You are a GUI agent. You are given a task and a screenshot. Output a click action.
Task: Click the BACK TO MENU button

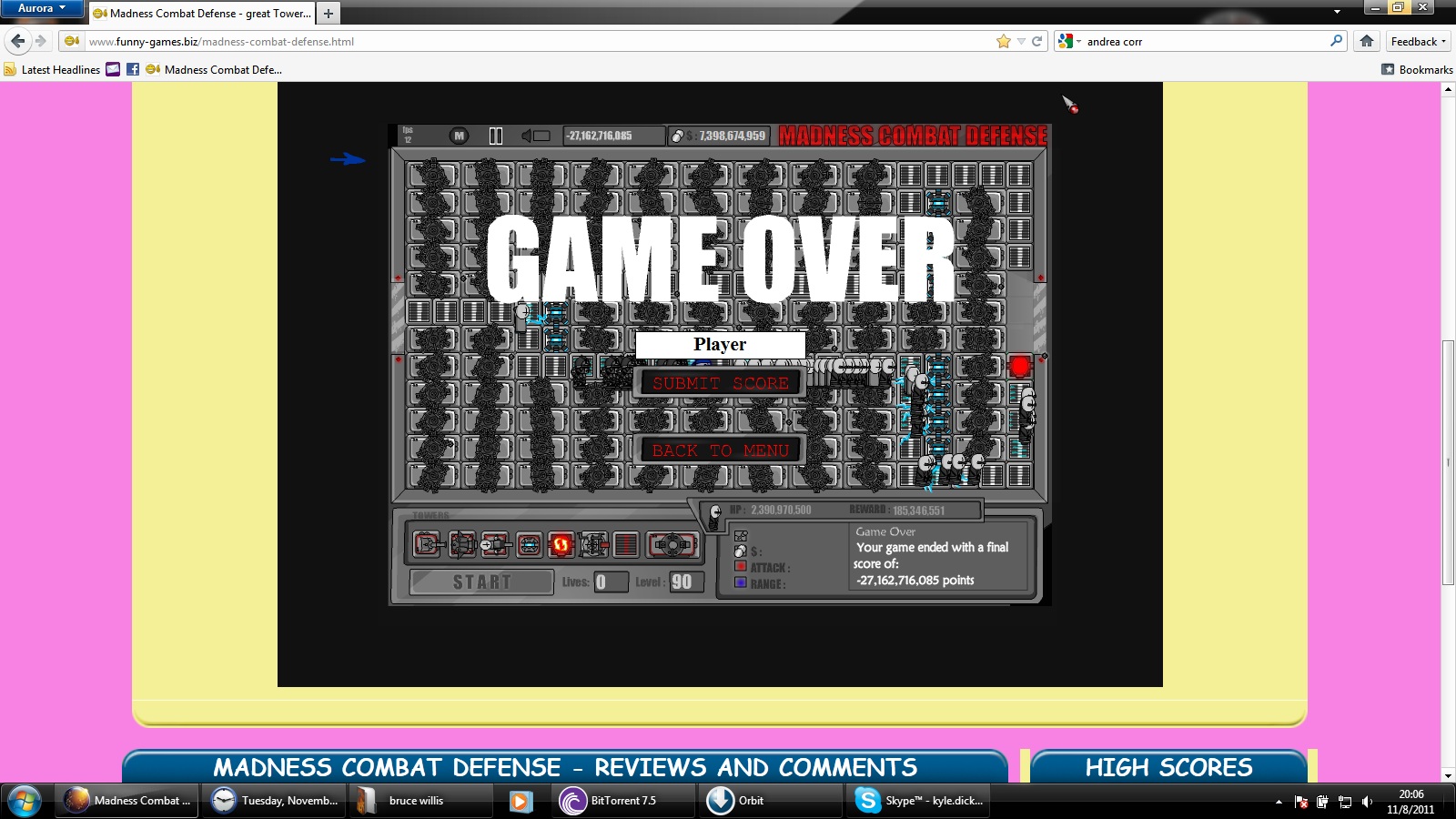720,450
